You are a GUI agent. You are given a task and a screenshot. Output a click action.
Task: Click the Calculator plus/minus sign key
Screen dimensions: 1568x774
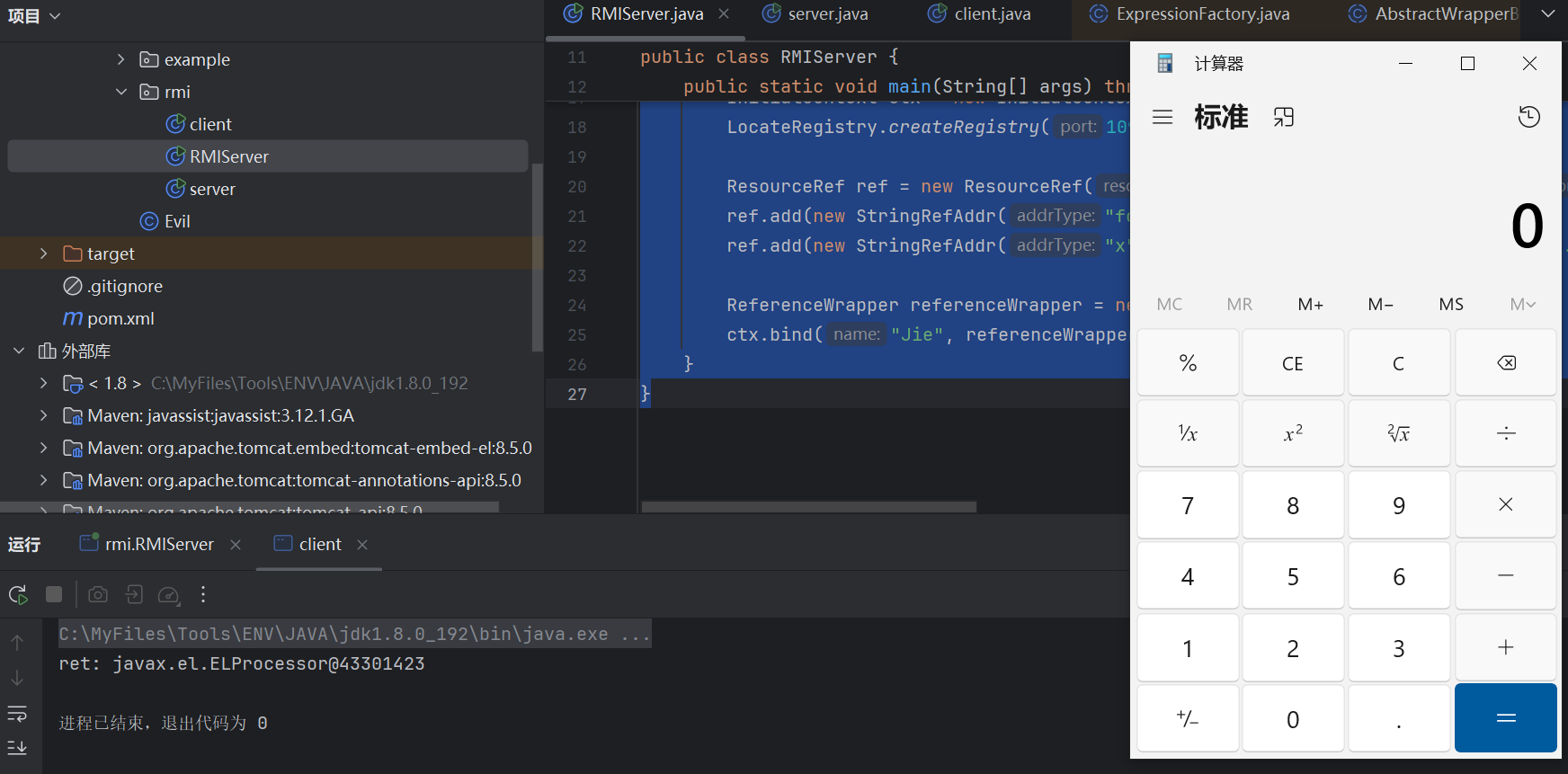click(x=1188, y=719)
